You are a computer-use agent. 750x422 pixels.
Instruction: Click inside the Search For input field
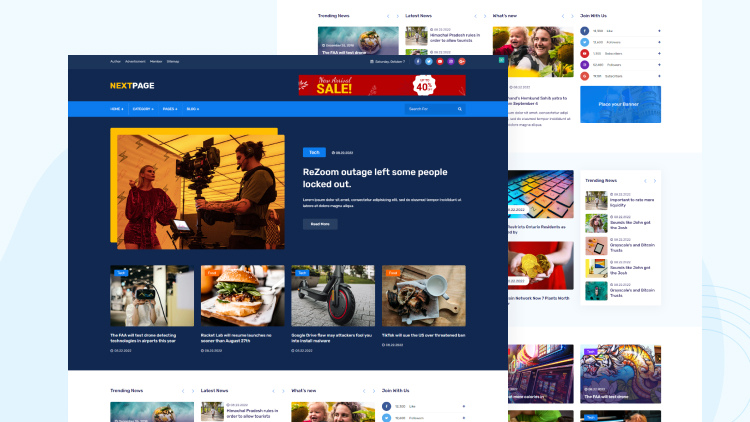[430, 108]
